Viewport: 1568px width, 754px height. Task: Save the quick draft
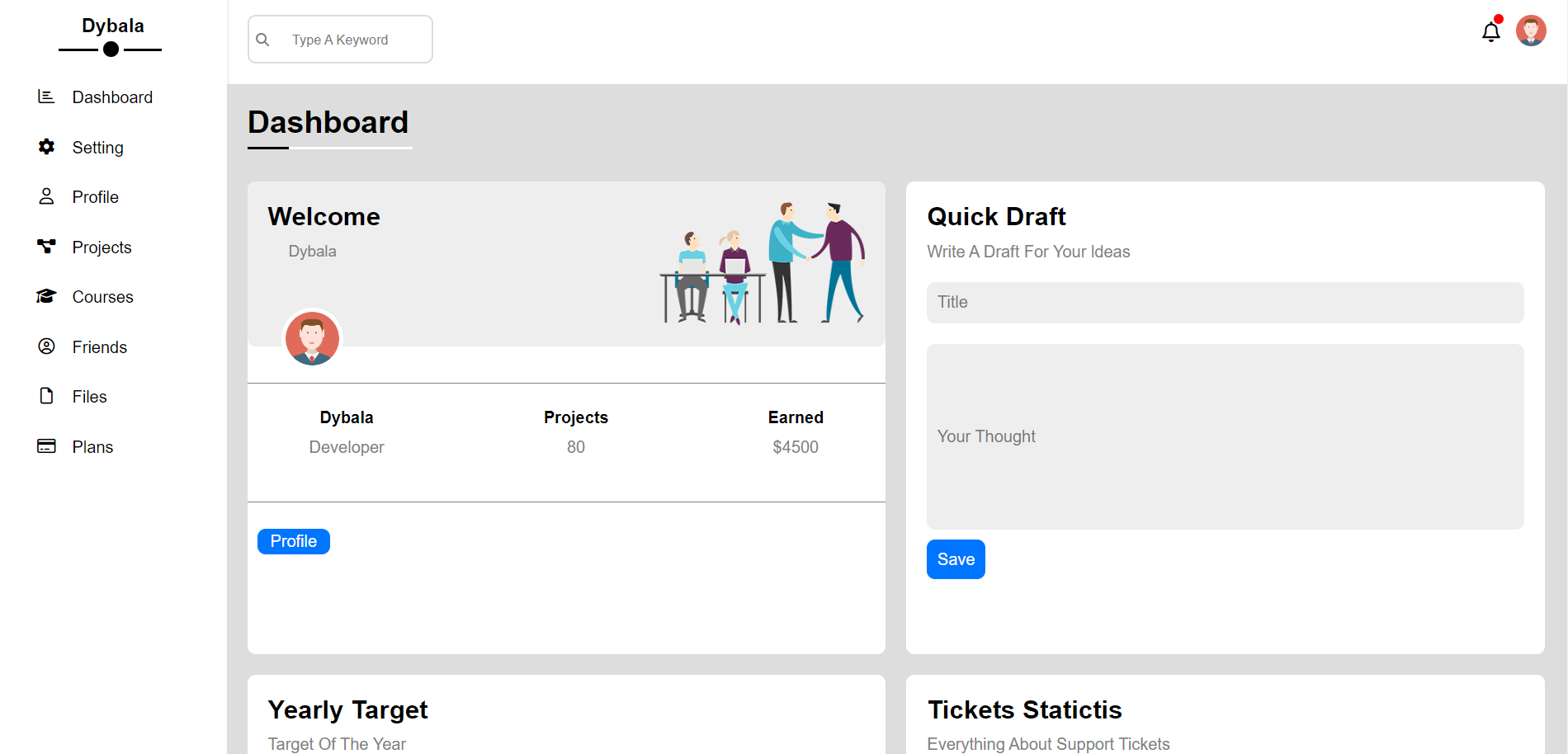(x=956, y=559)
